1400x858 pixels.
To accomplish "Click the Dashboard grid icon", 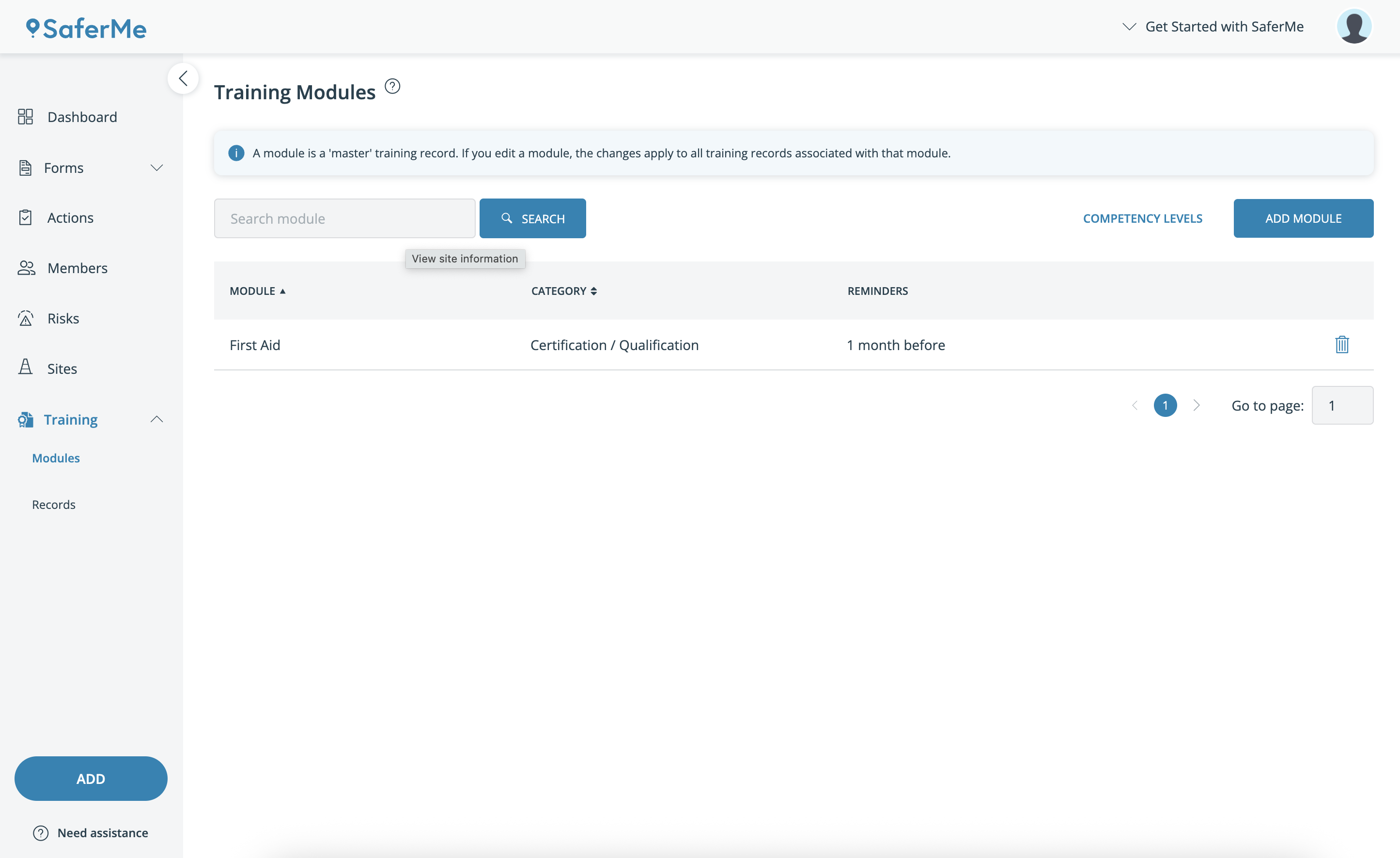I will pos(26,117).
